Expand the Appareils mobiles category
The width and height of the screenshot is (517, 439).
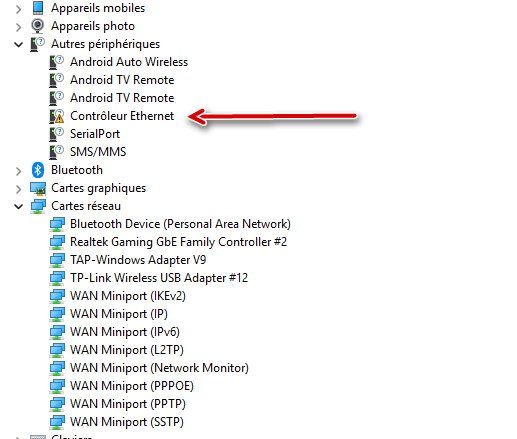[x=19, y=9]
